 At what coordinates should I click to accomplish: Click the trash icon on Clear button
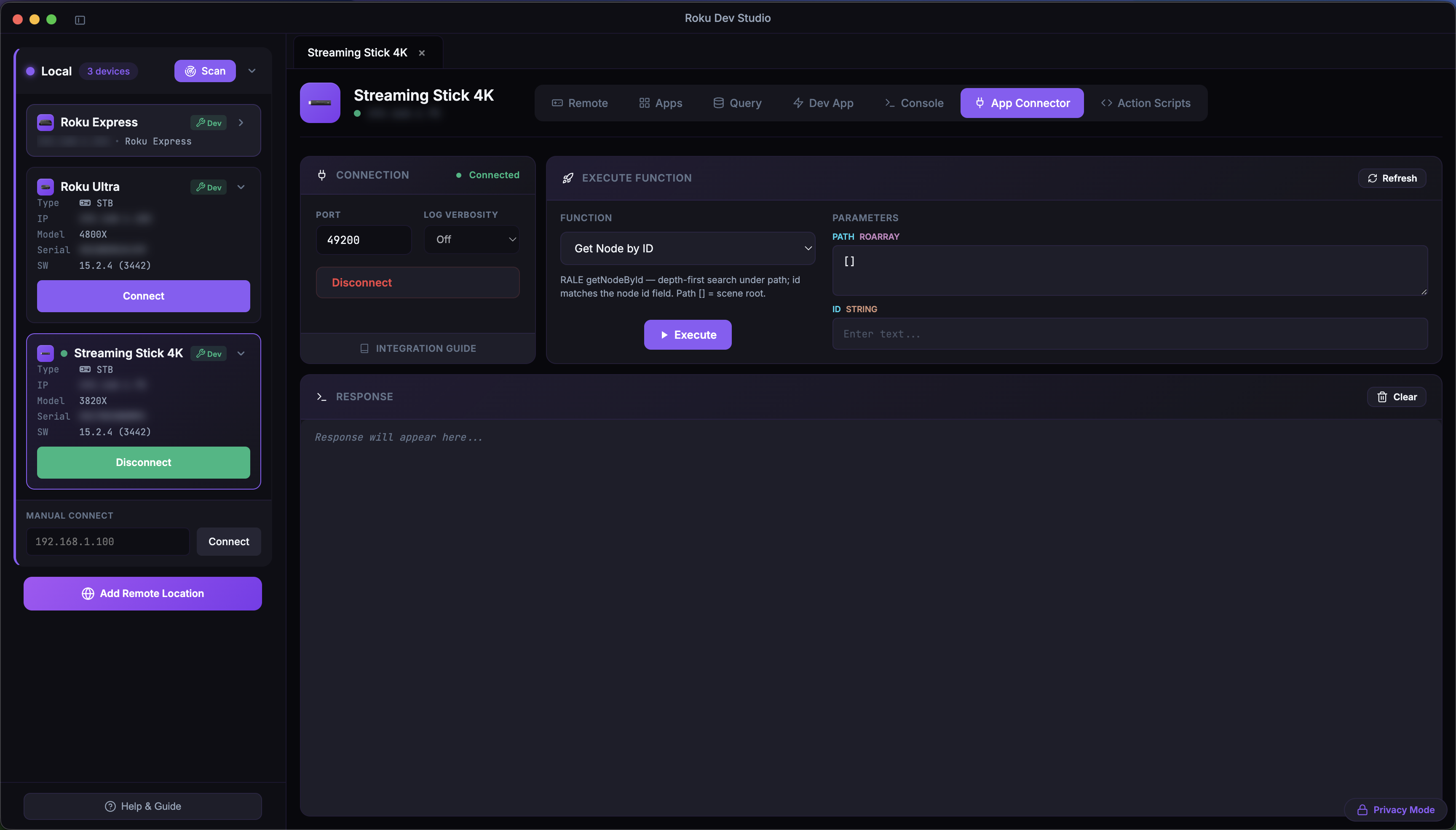click(1382, 397)
